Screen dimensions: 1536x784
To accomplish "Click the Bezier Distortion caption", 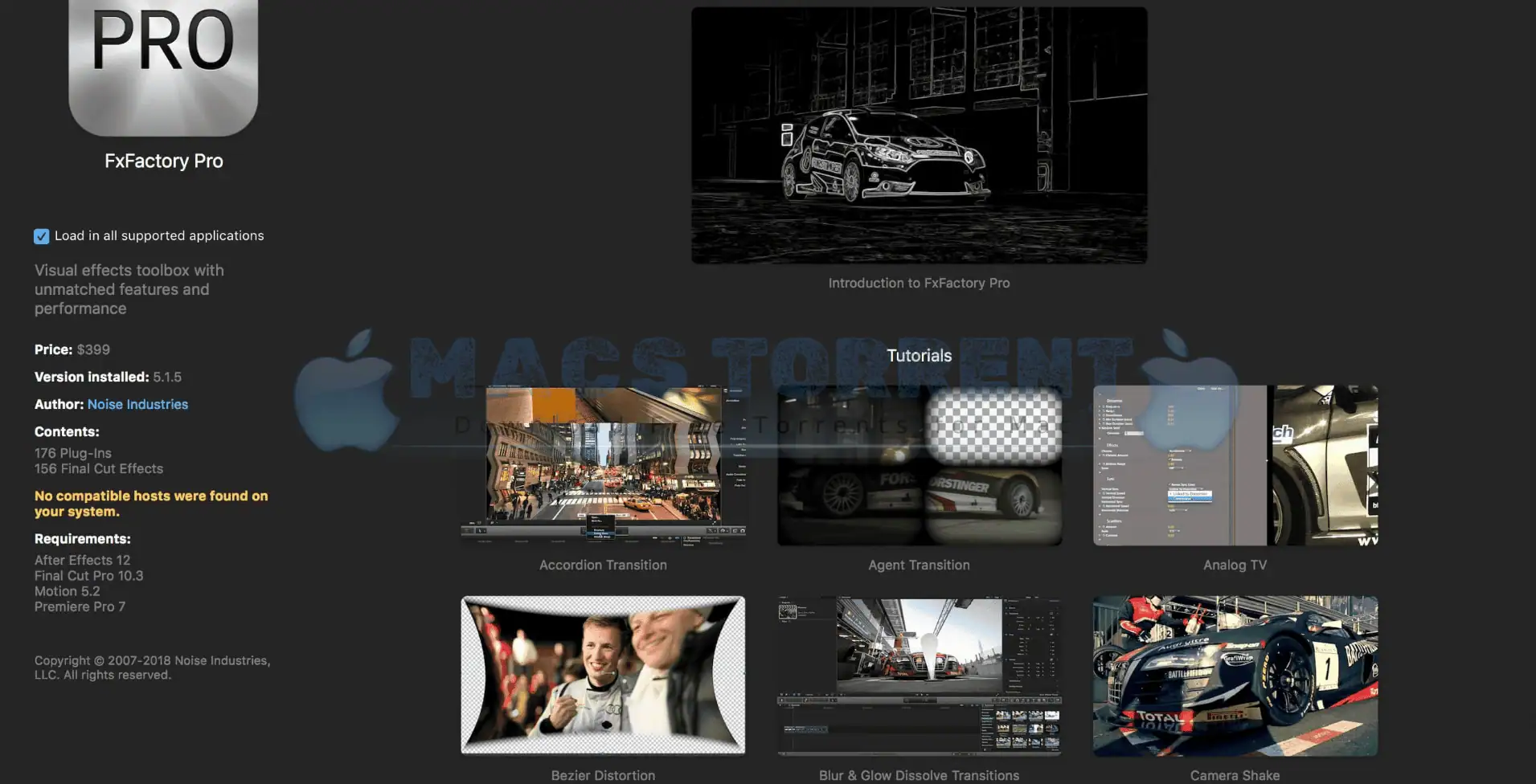I will click(x=603, y=775).
